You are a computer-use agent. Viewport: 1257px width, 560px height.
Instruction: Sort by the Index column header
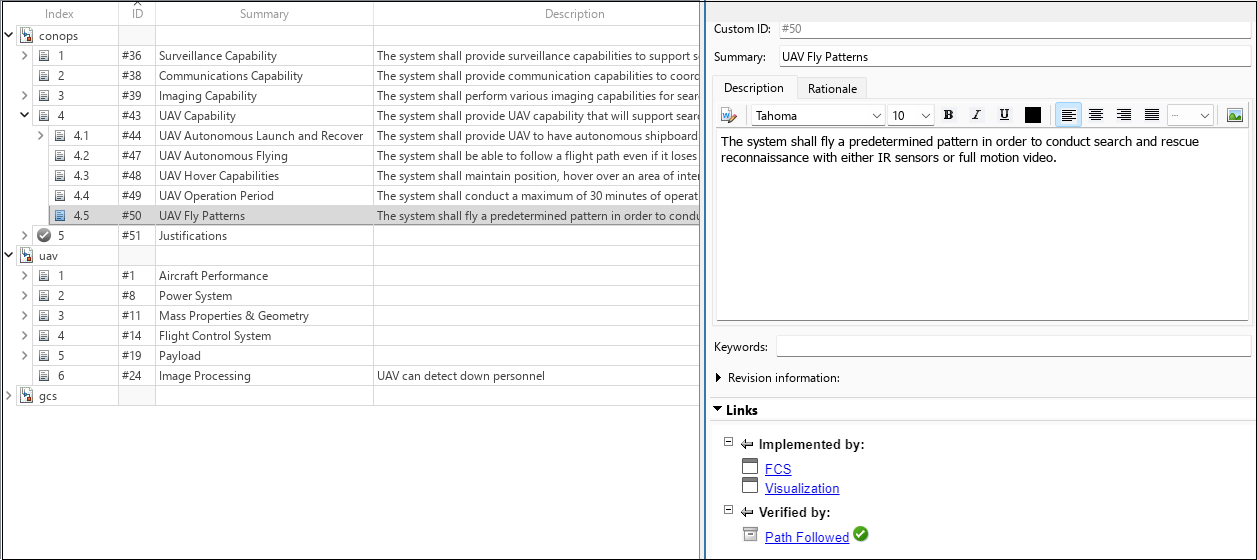tap(59, 14)
